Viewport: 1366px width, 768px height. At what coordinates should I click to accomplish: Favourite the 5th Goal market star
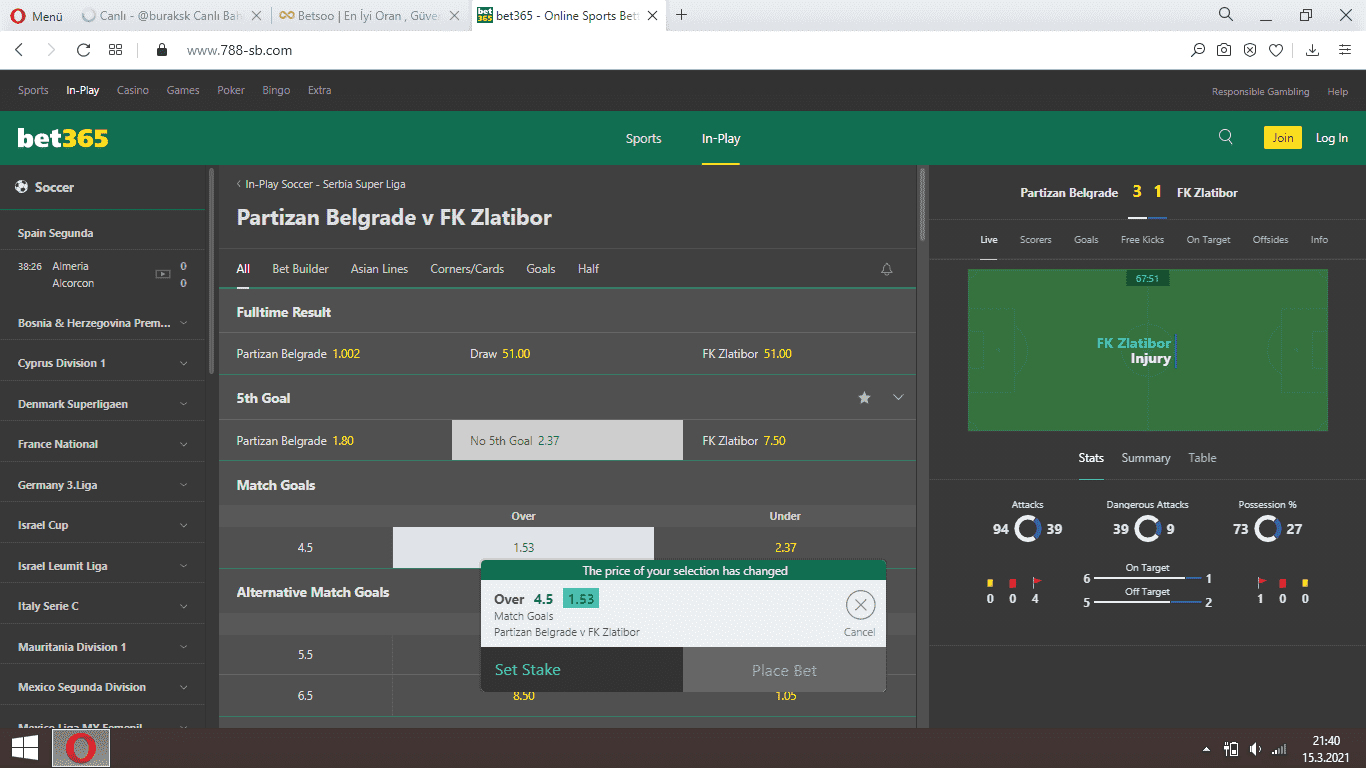[864, 398]
